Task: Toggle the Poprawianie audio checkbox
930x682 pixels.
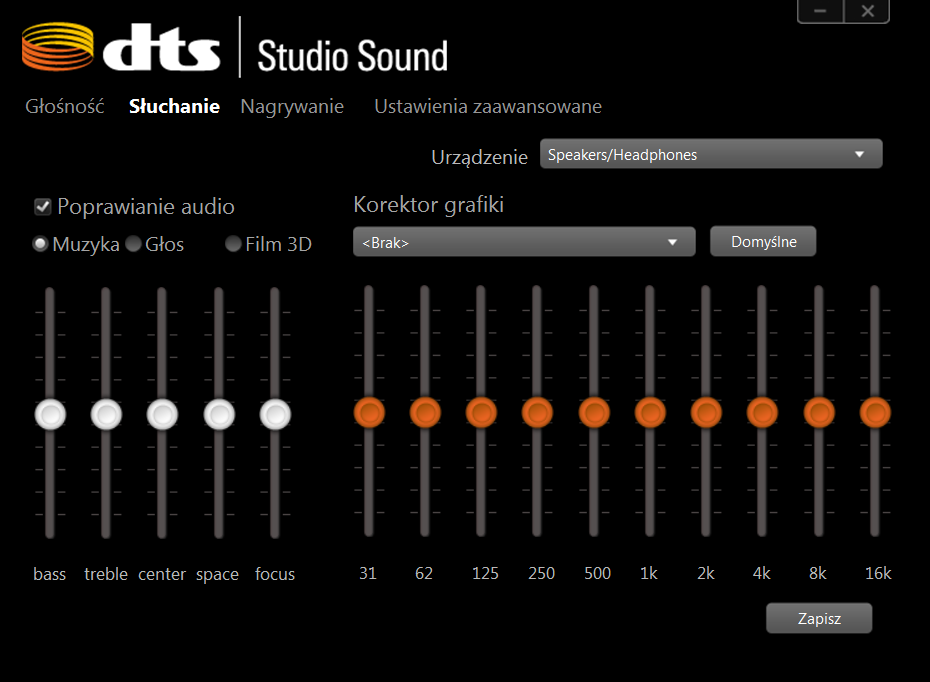Action: (x=43, y=207)
